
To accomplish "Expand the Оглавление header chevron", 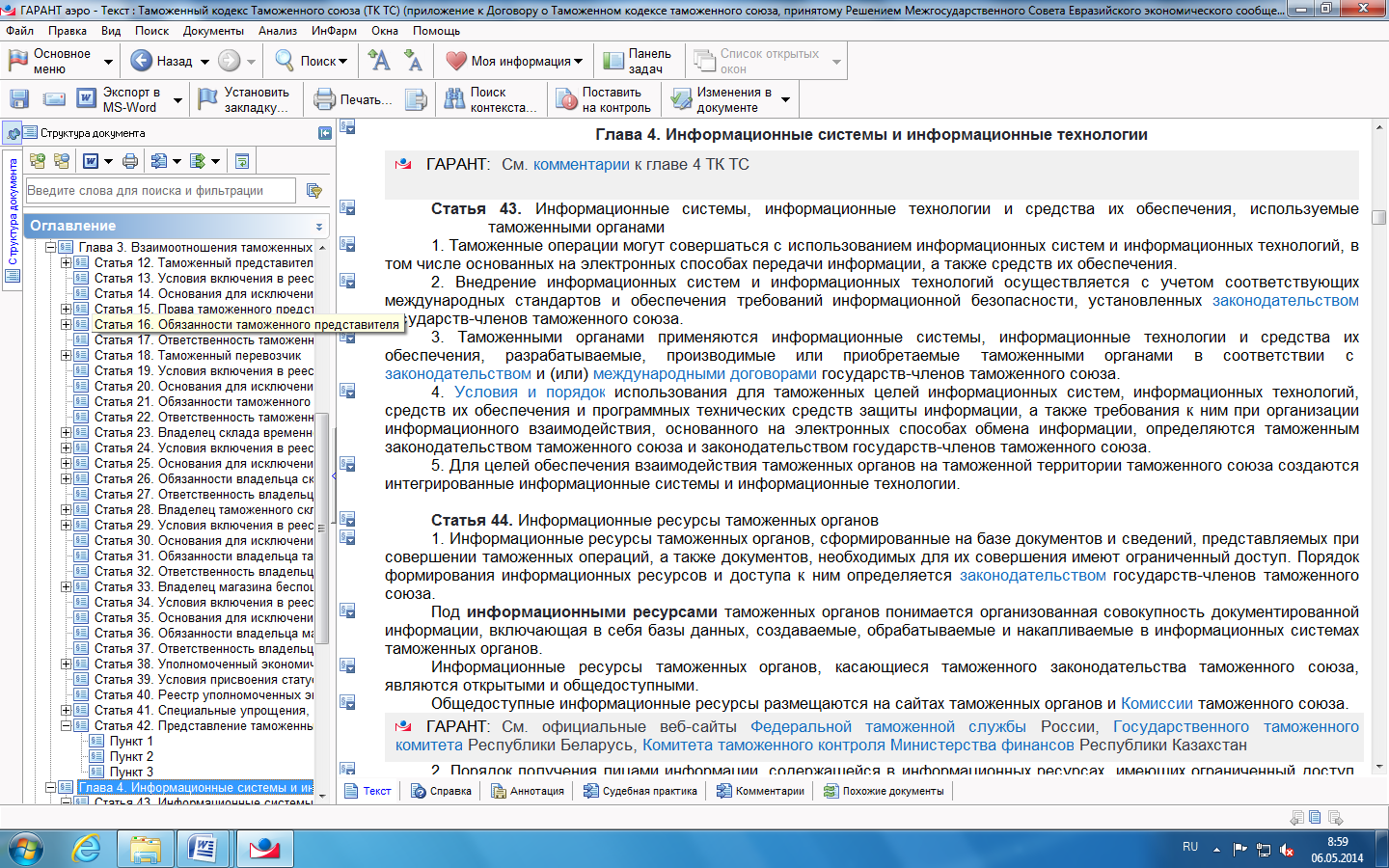I will pos(319,227).
